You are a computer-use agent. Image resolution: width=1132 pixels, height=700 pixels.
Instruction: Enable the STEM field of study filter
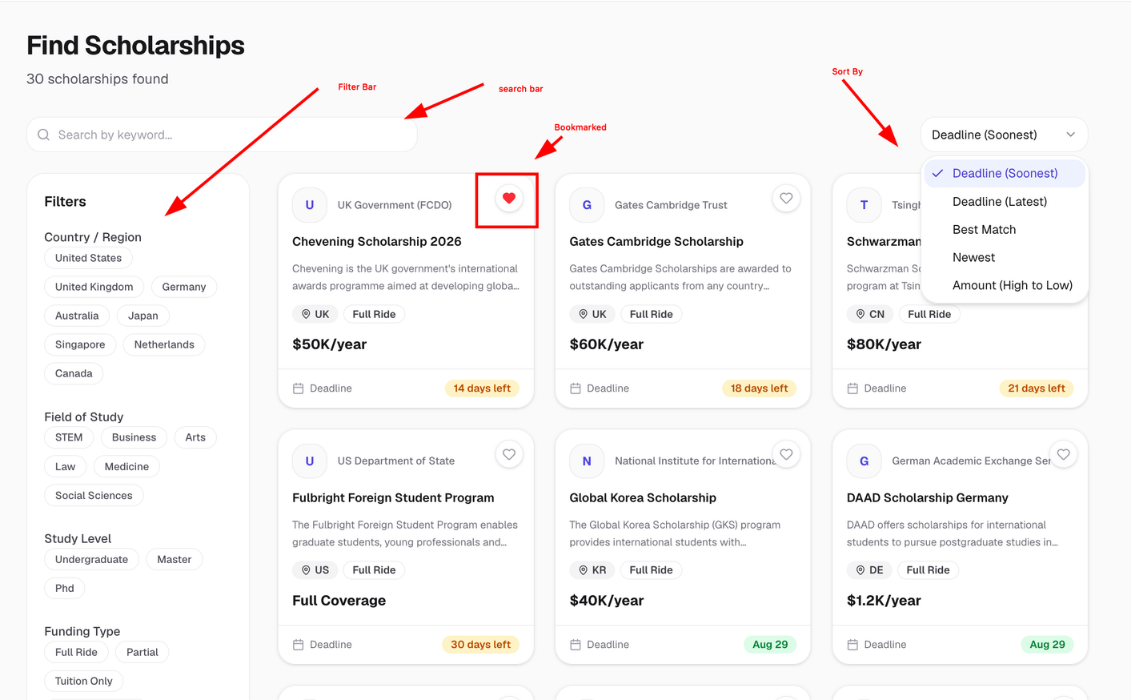[69, 438]
